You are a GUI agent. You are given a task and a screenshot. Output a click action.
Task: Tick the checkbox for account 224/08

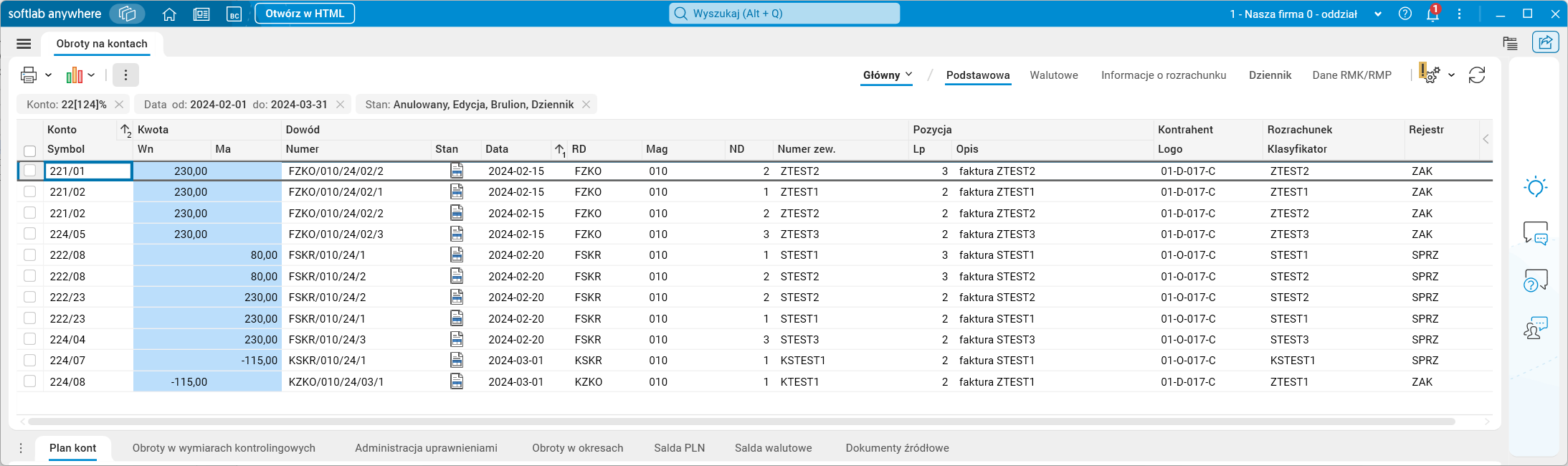tap(29, 381)
